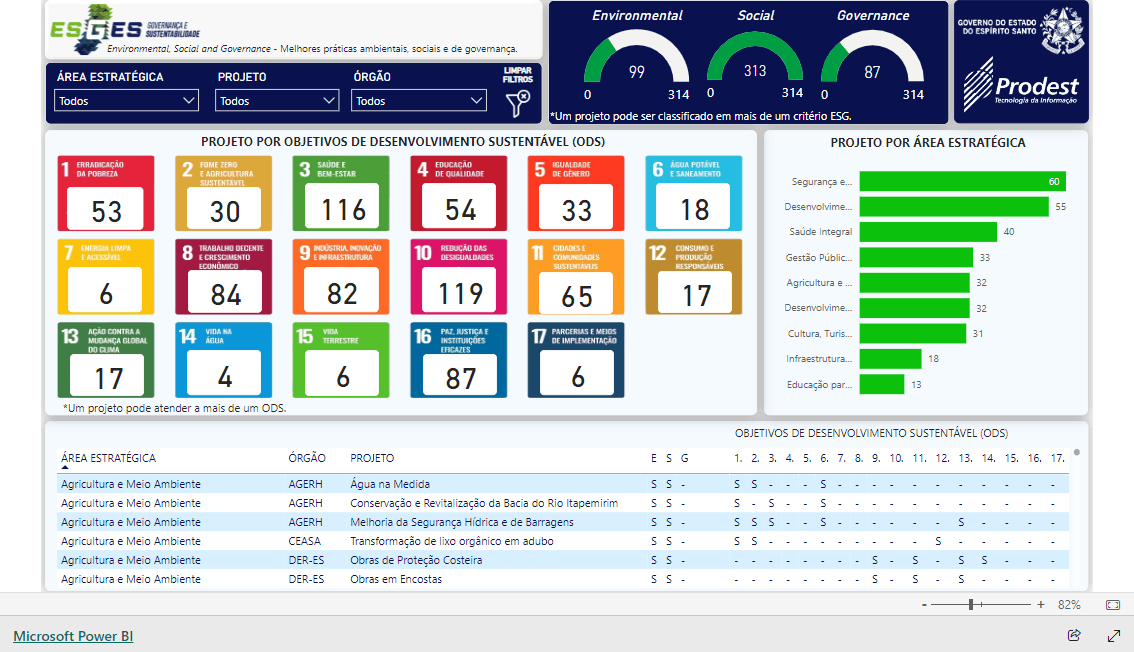Expand the Órgão filter dropdown
Viewport: 1134px width, 652px height.
pyautogui.click(x=419, y=101)
